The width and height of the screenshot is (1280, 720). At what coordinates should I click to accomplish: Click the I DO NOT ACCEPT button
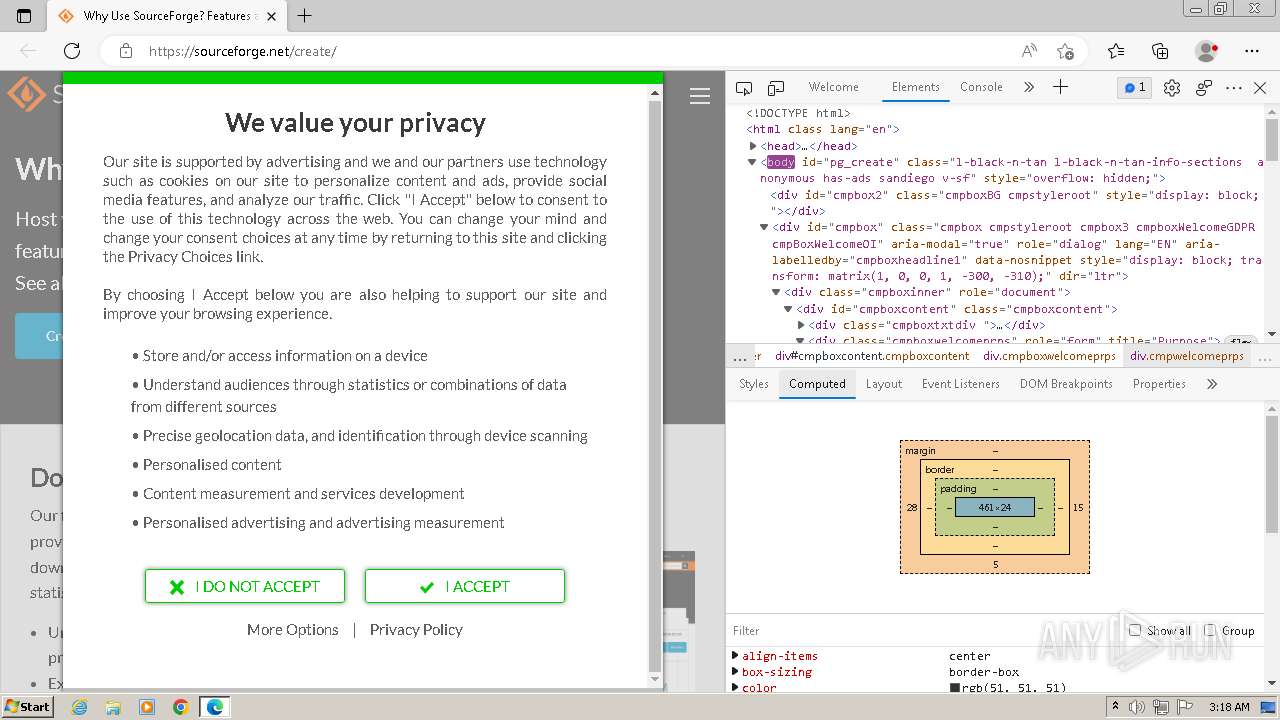click(x=245, y=586)
